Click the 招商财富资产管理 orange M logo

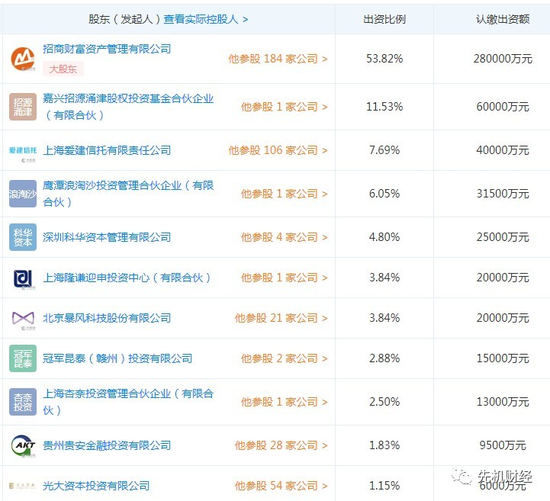point(23,59)
